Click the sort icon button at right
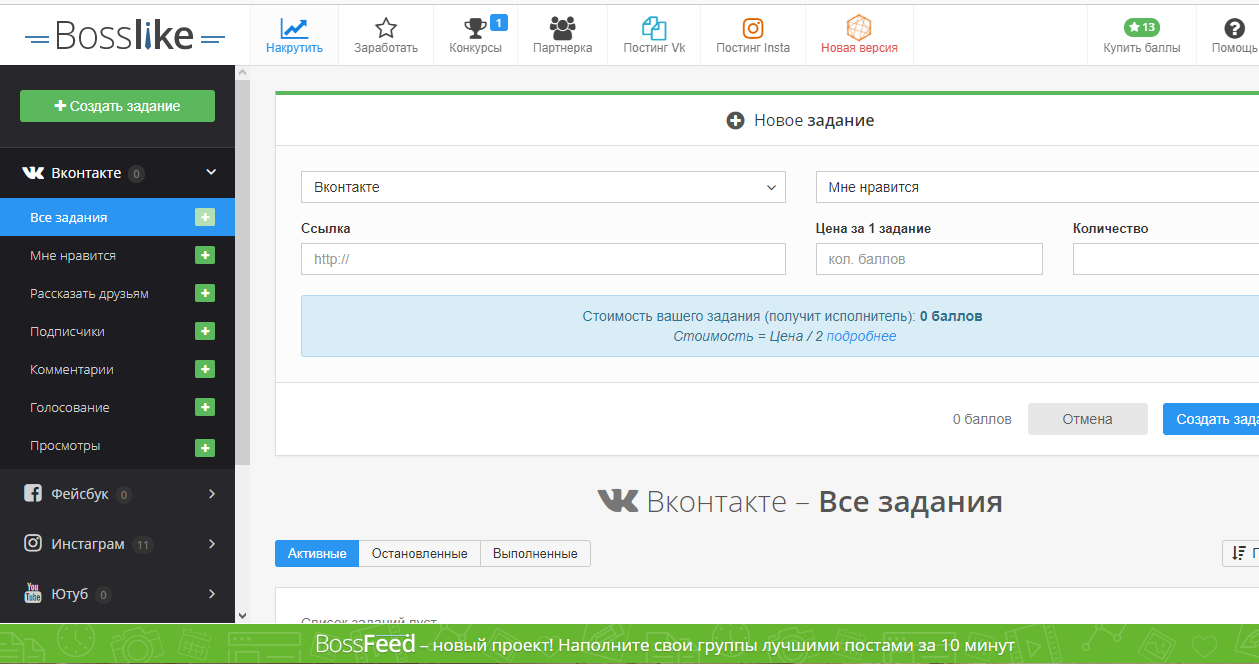This screenshot has height=664, width=1259. (x=1241, y=553)
